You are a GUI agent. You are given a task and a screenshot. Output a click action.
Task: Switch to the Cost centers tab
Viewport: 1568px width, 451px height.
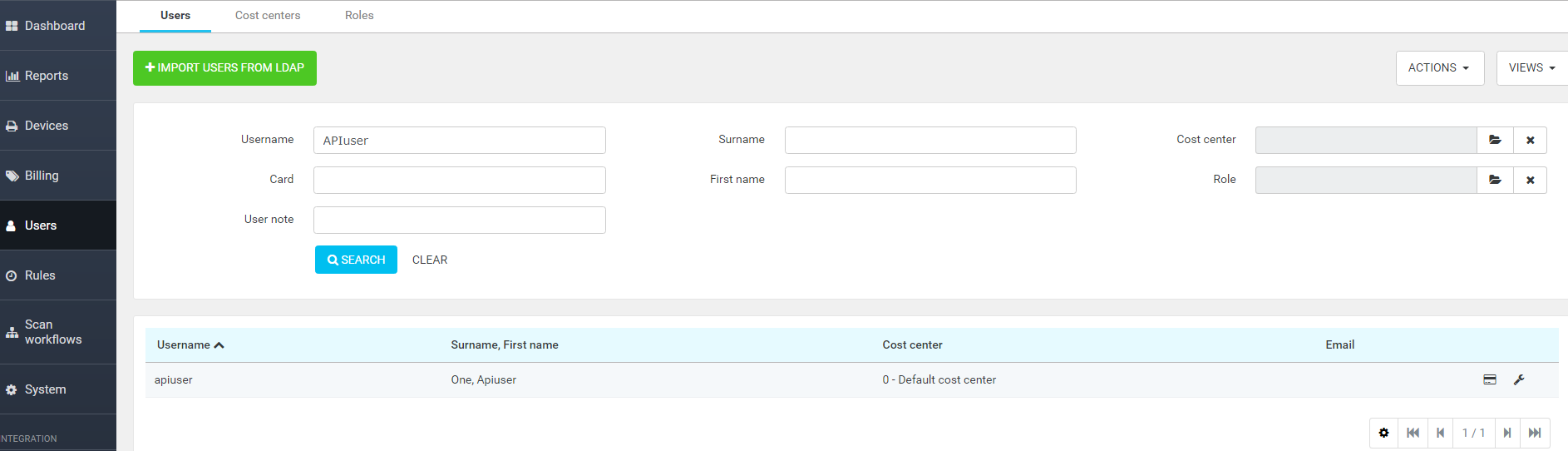(268, 16)
